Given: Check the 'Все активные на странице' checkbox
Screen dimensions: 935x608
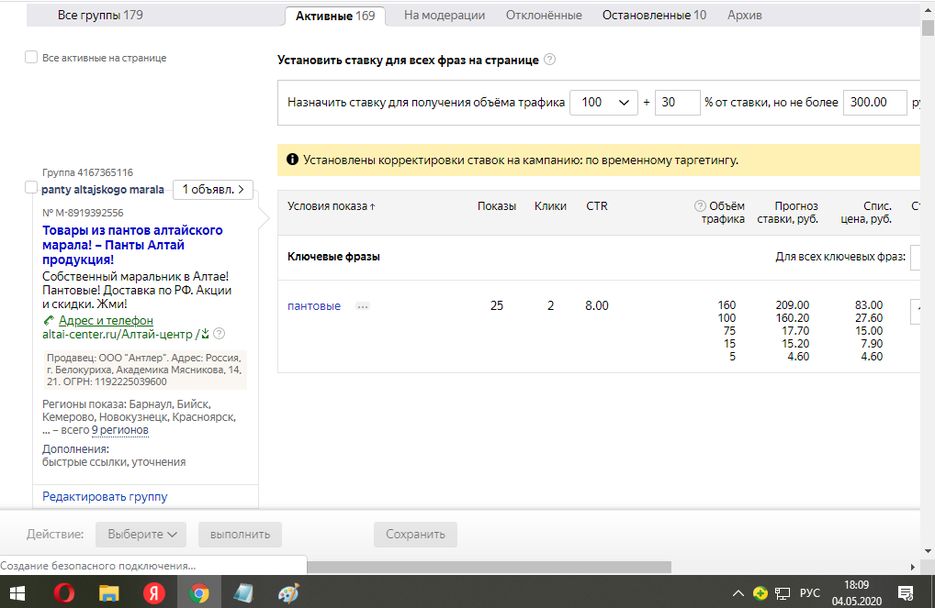Looking at the screenshot, I should click(x=31, y=58).
